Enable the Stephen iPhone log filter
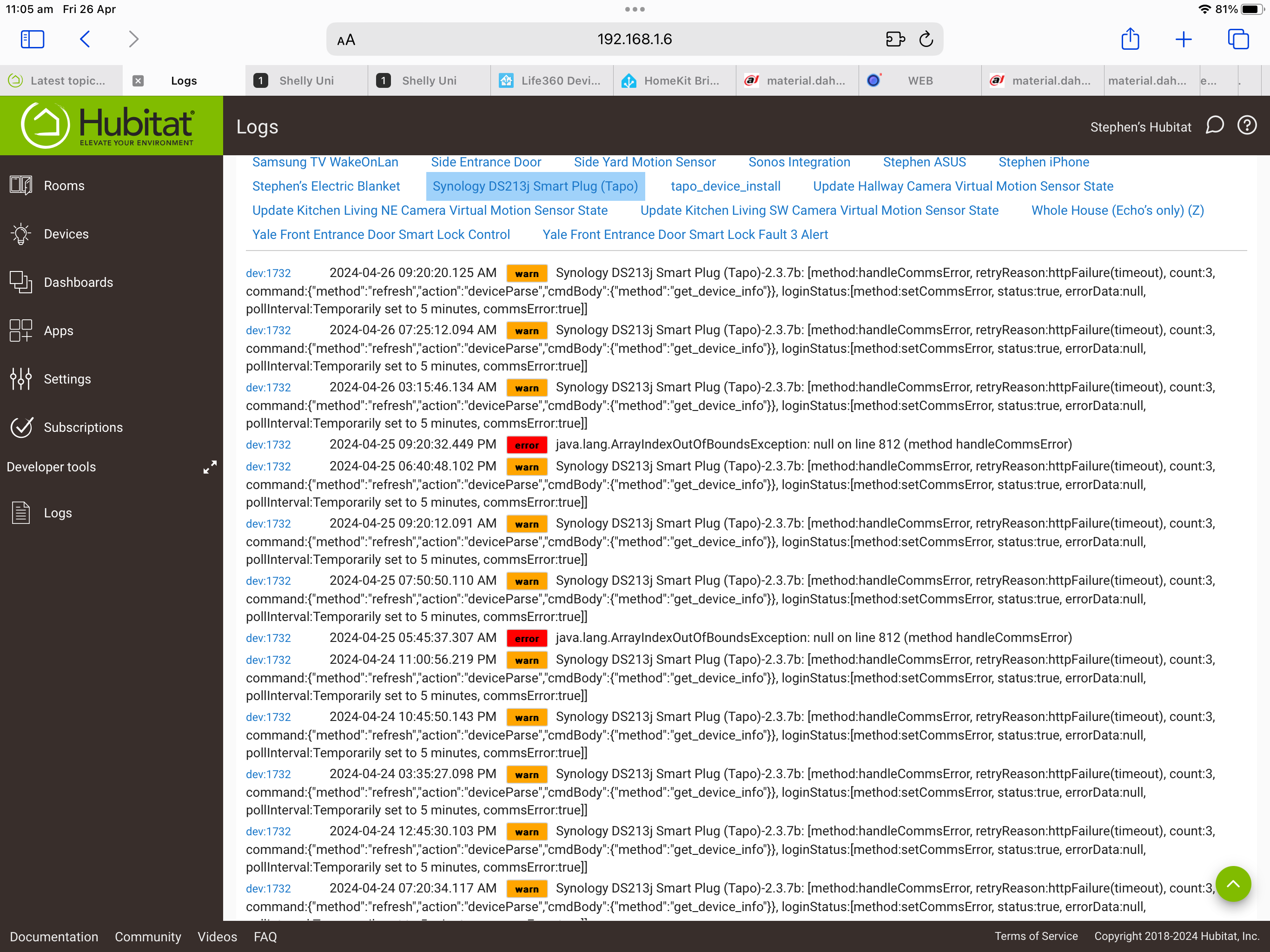The image size is (1270, 952). coord(1043,162)
